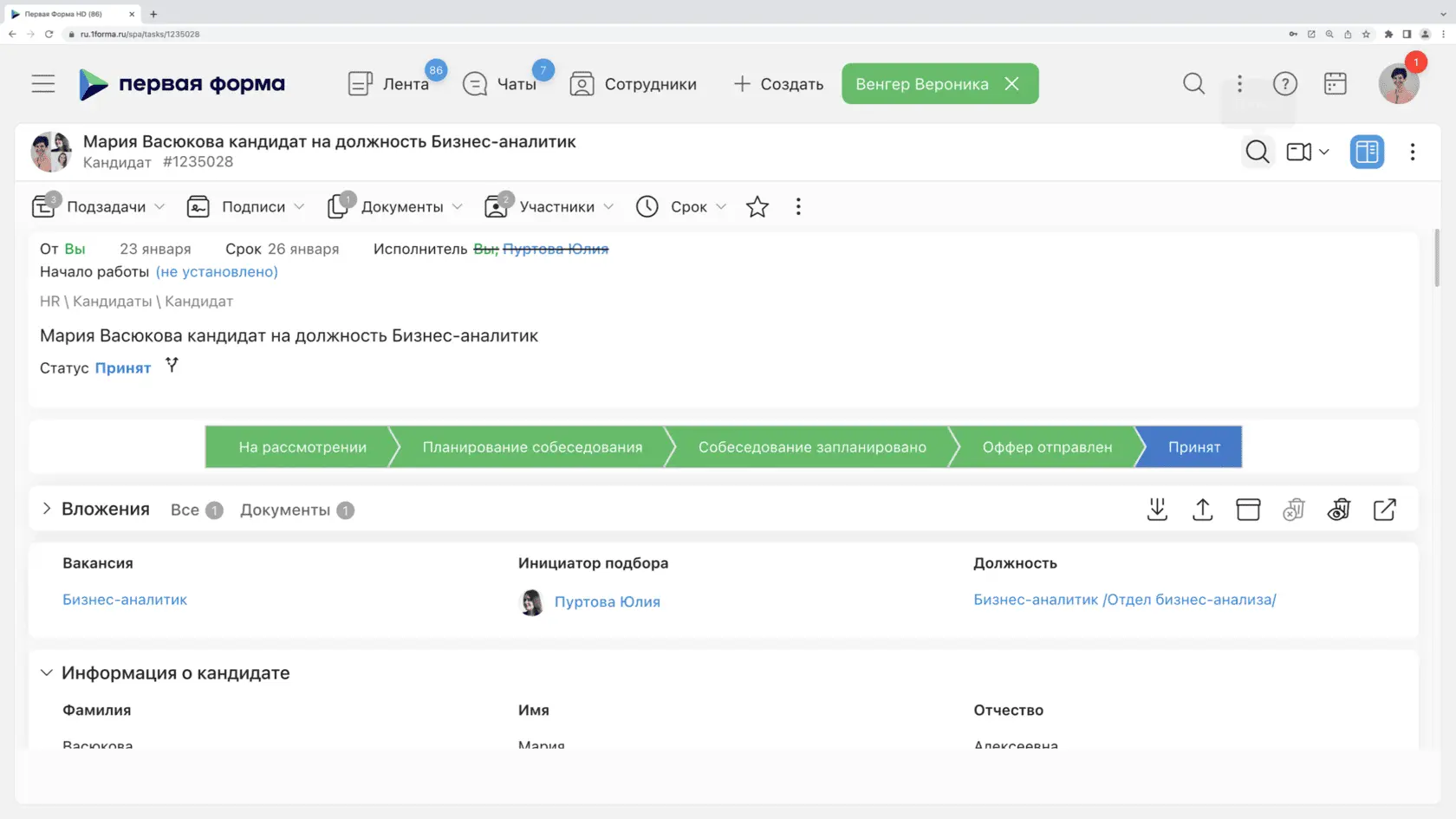Select the Оффер отправлен status step
Viewport: 1456px width, 819px height.
point(1046,447)
